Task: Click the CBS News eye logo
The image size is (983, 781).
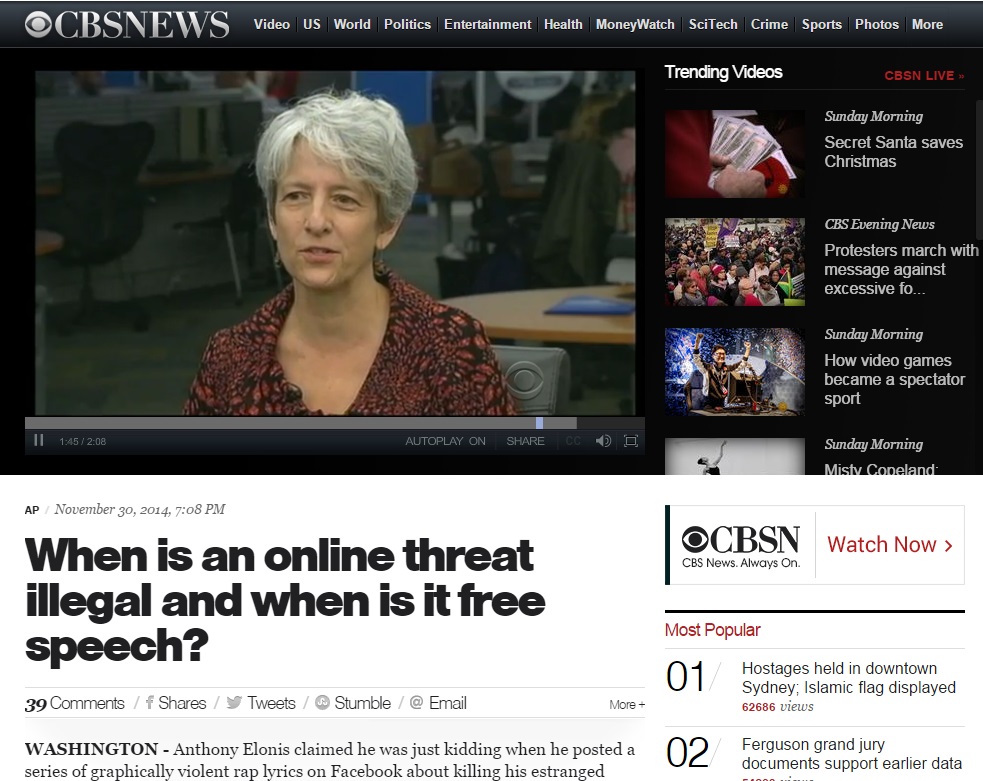Action: (38, 24)
